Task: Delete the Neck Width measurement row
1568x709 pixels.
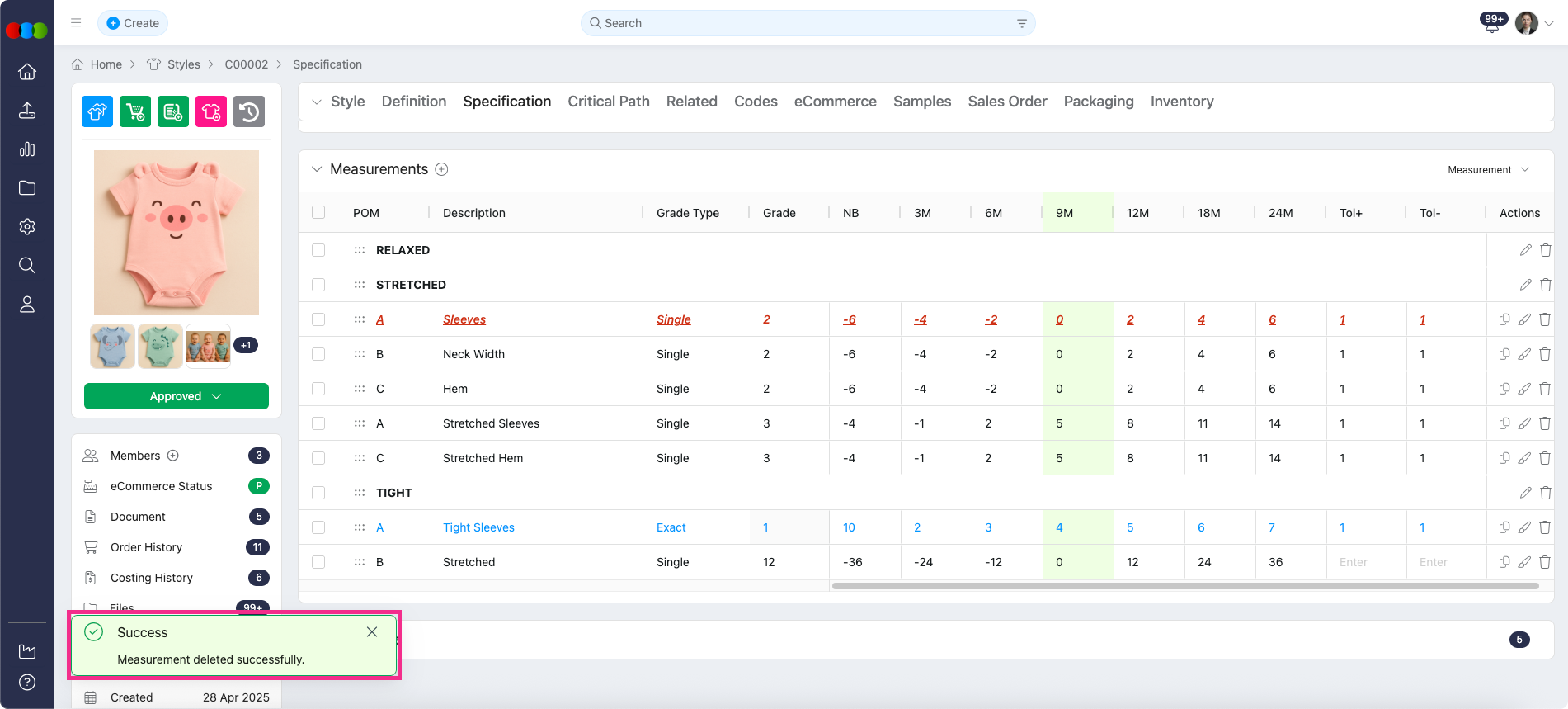Action: pos(1545,354)
